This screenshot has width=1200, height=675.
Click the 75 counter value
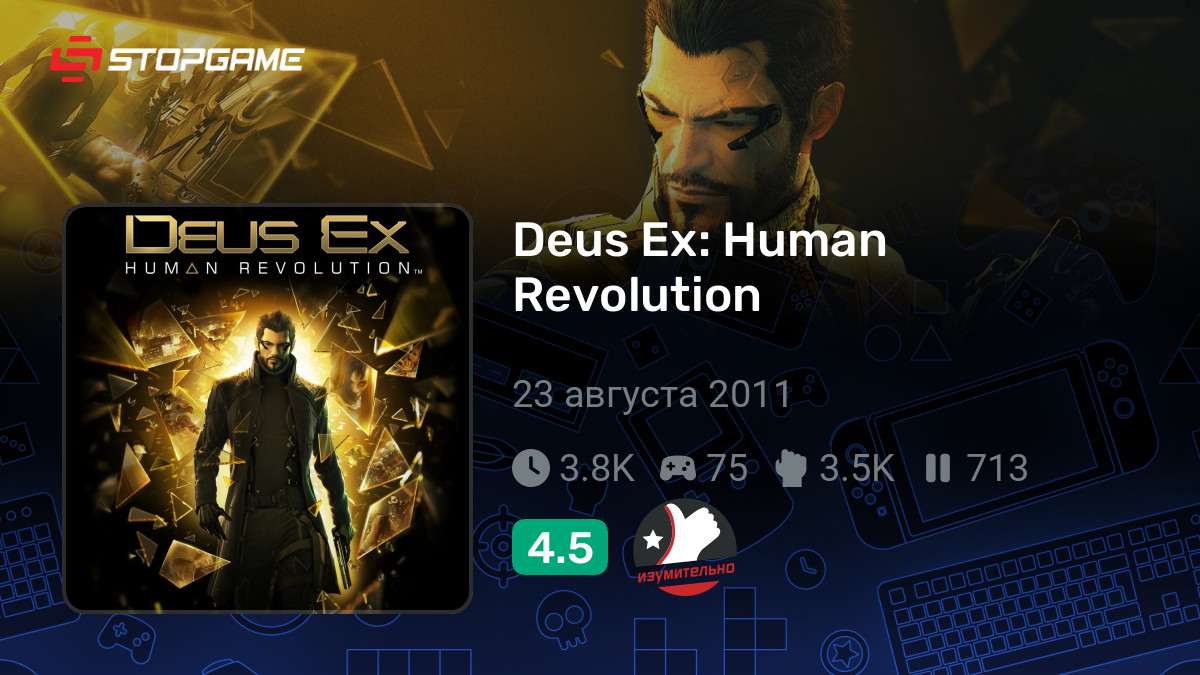click(x=726, y=467)
